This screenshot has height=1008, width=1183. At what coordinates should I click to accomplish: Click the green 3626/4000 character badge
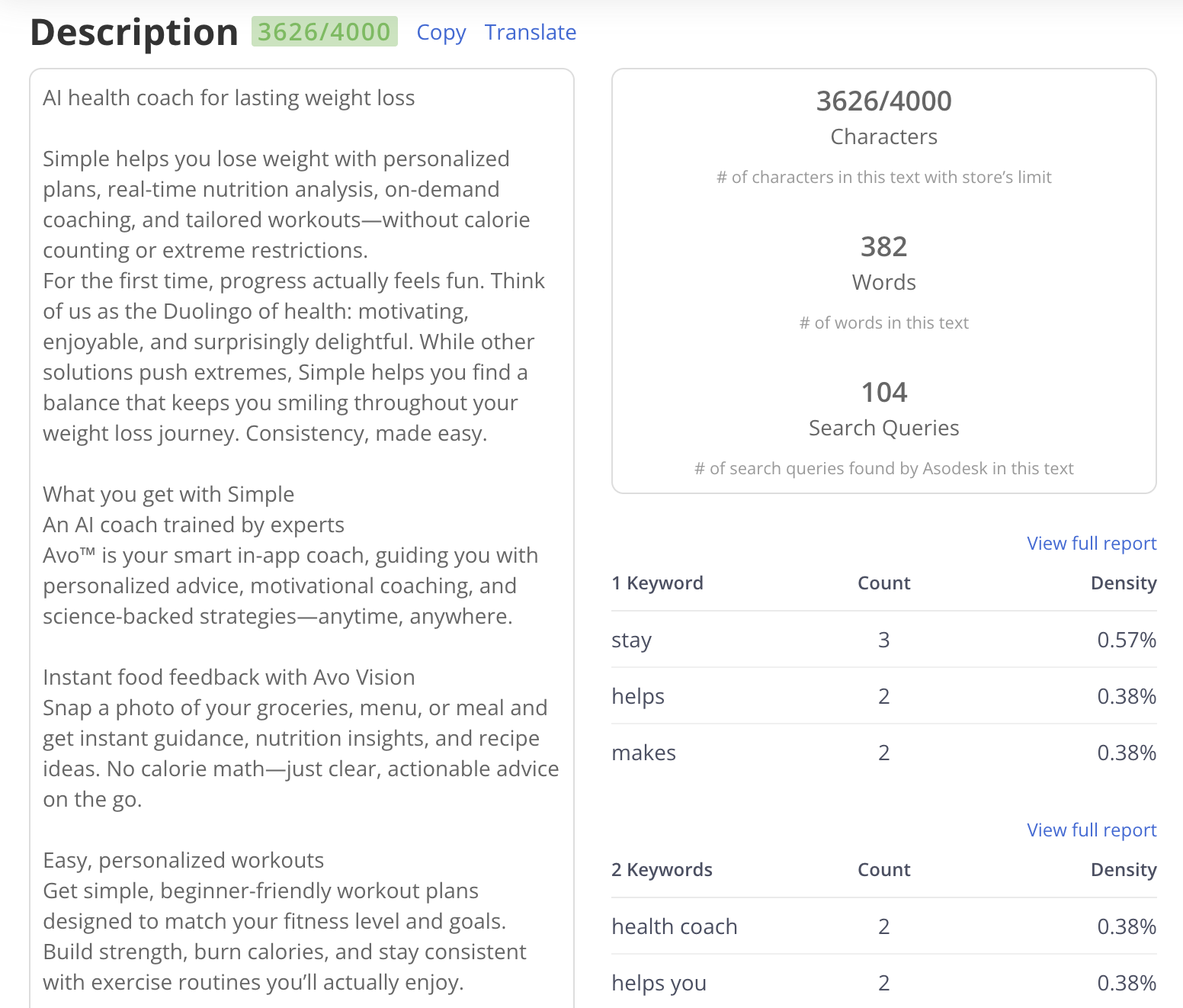[x=324, y=32]
